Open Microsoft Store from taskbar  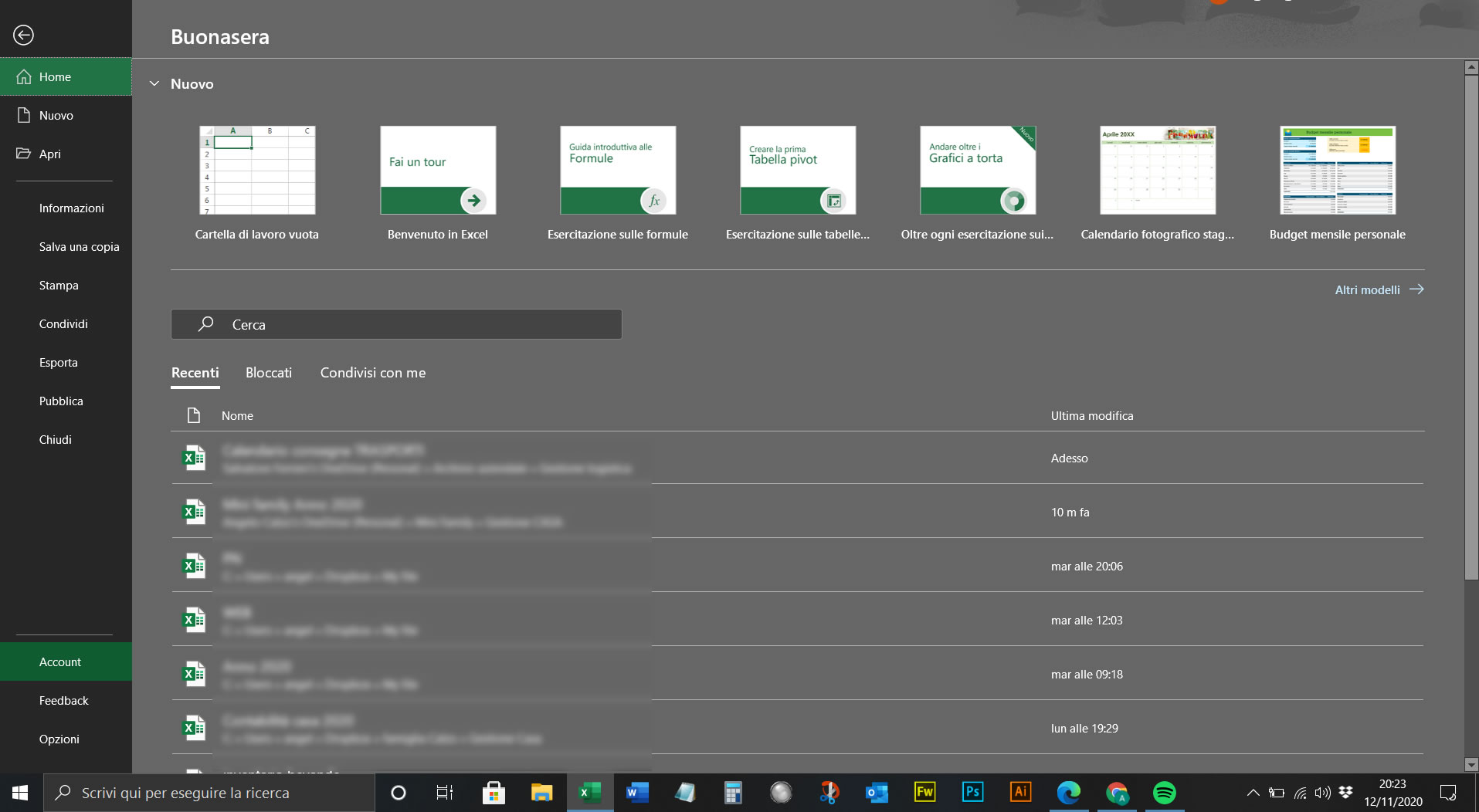[494, 793]
